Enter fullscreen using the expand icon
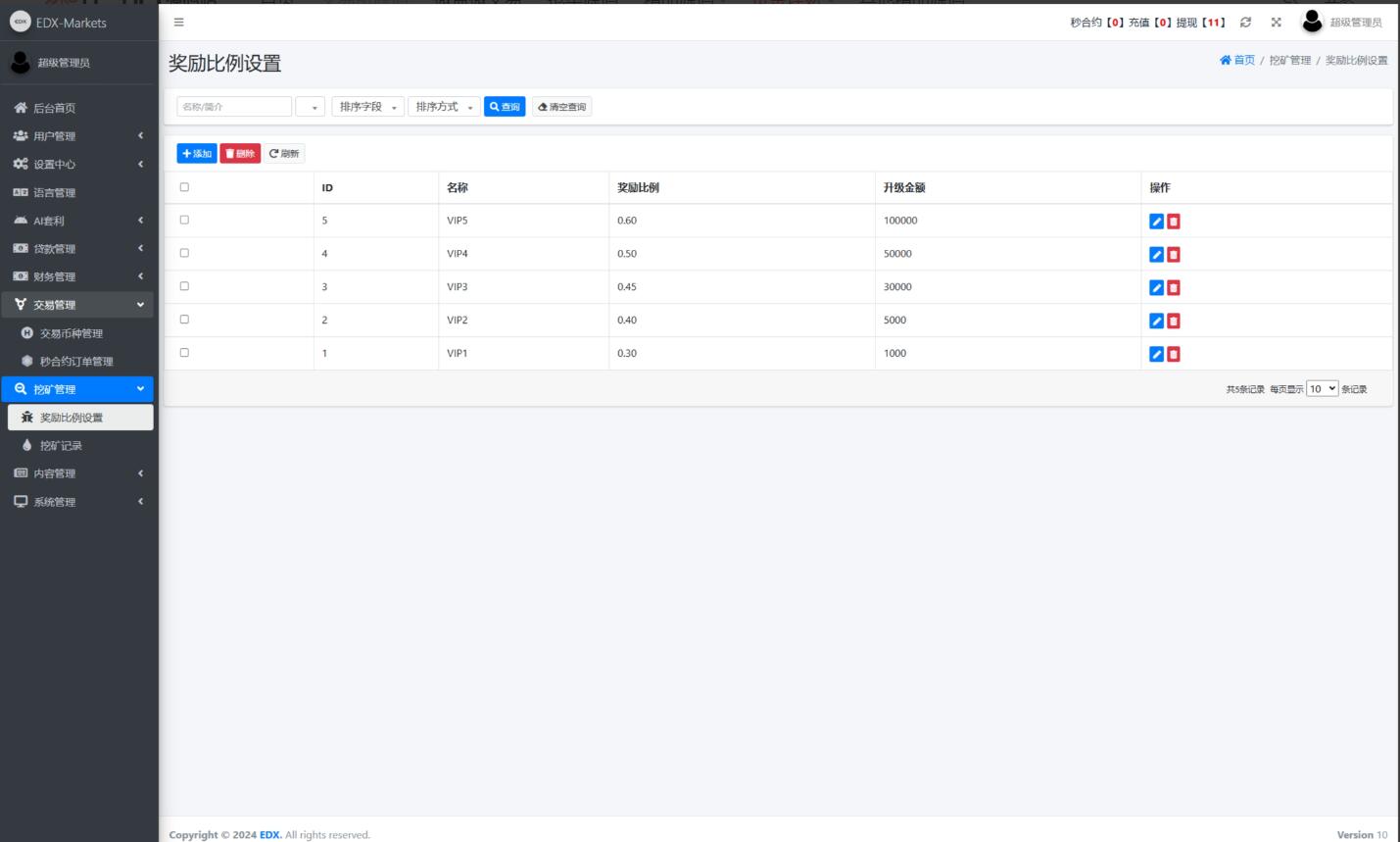This screenshot has height=842, width=1400. coord(1276,22)
